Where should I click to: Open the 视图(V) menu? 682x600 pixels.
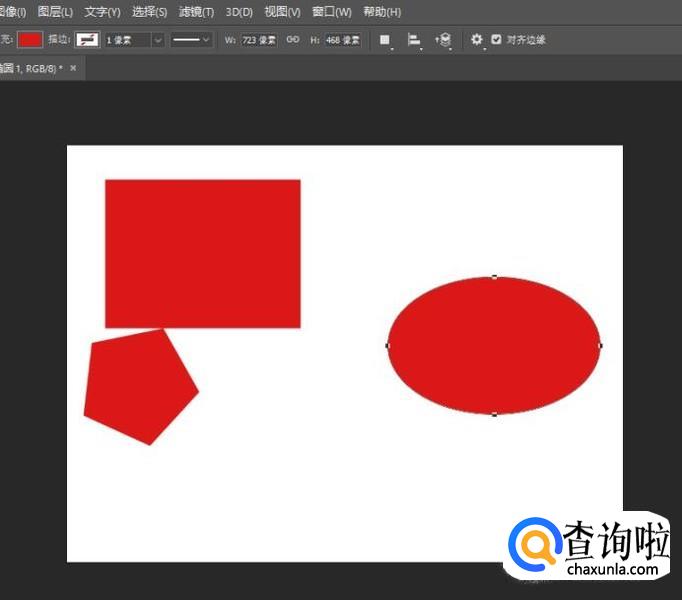pyautogui.click(x=282, y=12)
